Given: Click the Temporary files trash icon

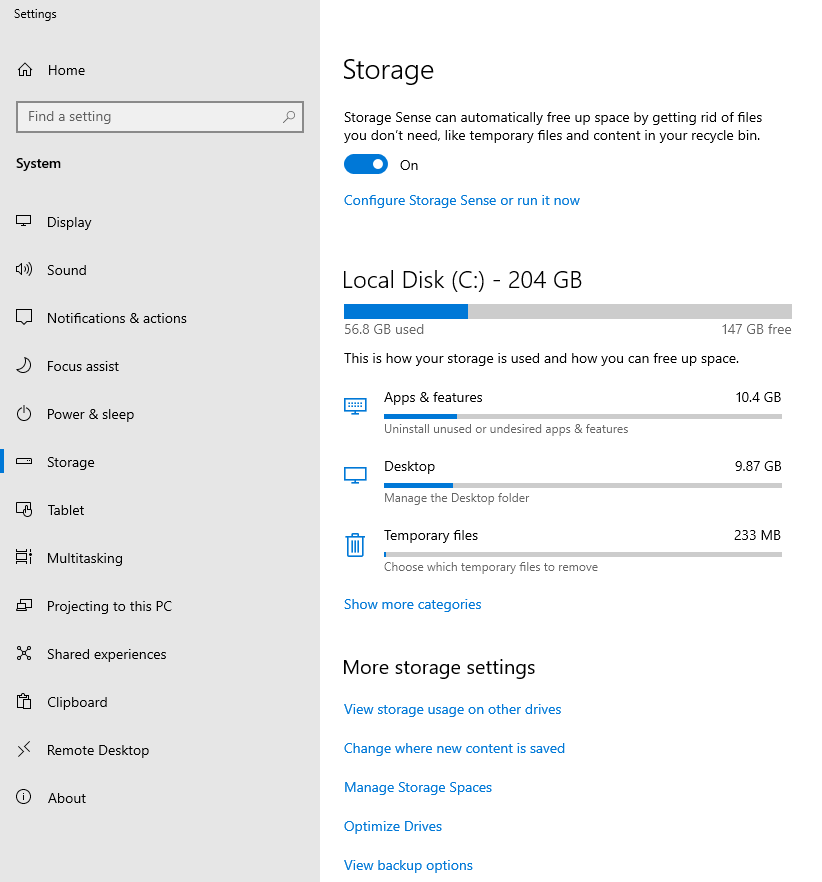Looking at the screenshot, I should 355,544.
